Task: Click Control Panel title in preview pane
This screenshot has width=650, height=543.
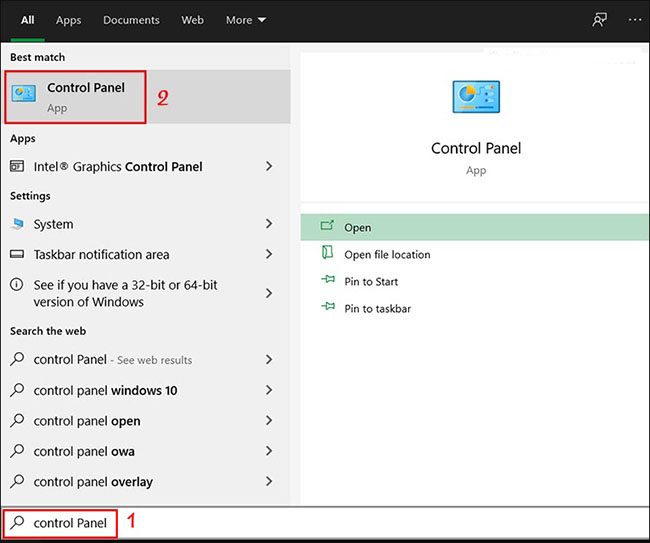Action: coord(476,148)
